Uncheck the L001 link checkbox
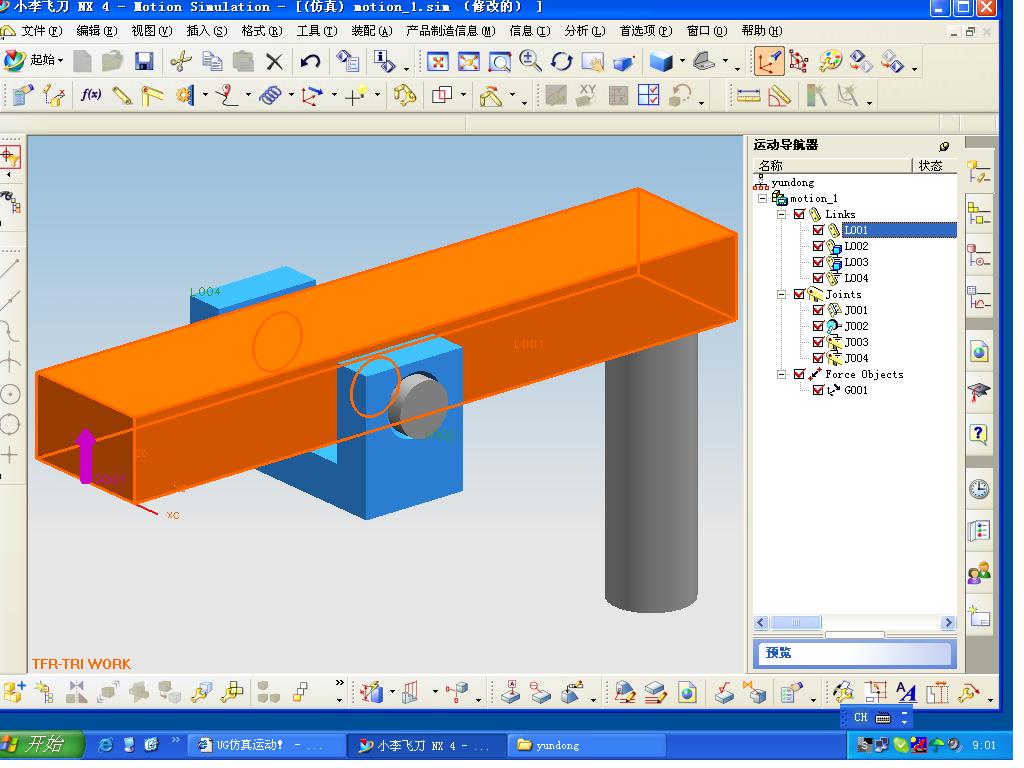This screenshot has width=1024, height=768. [818, 230]
